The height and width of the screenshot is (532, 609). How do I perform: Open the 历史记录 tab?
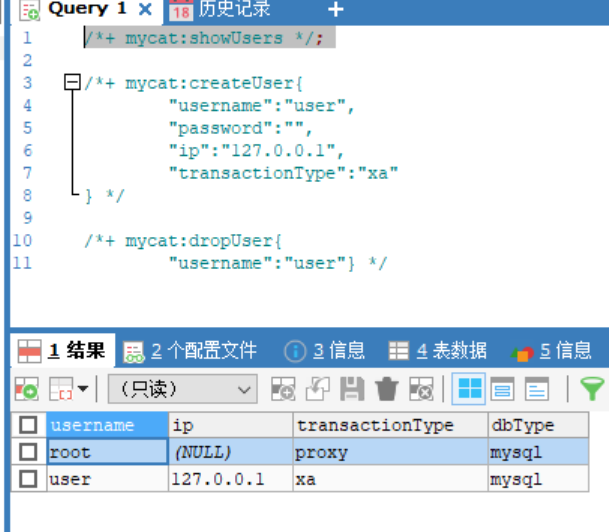(234, 9)
